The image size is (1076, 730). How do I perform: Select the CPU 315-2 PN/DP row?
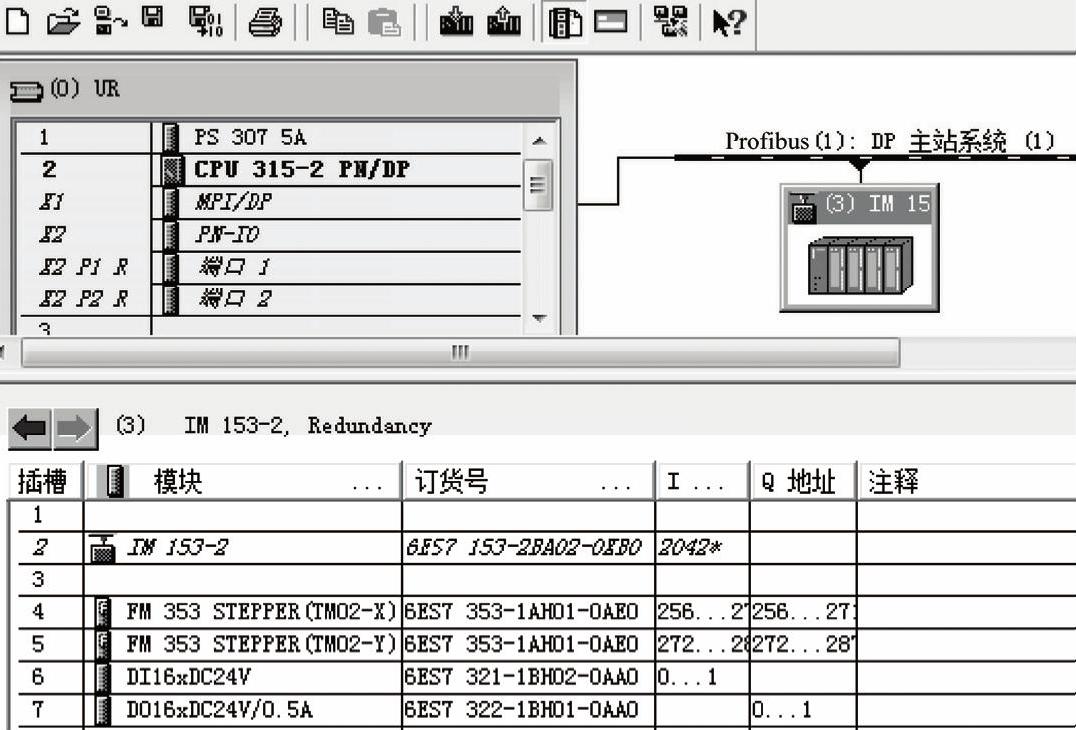point(269,169)
